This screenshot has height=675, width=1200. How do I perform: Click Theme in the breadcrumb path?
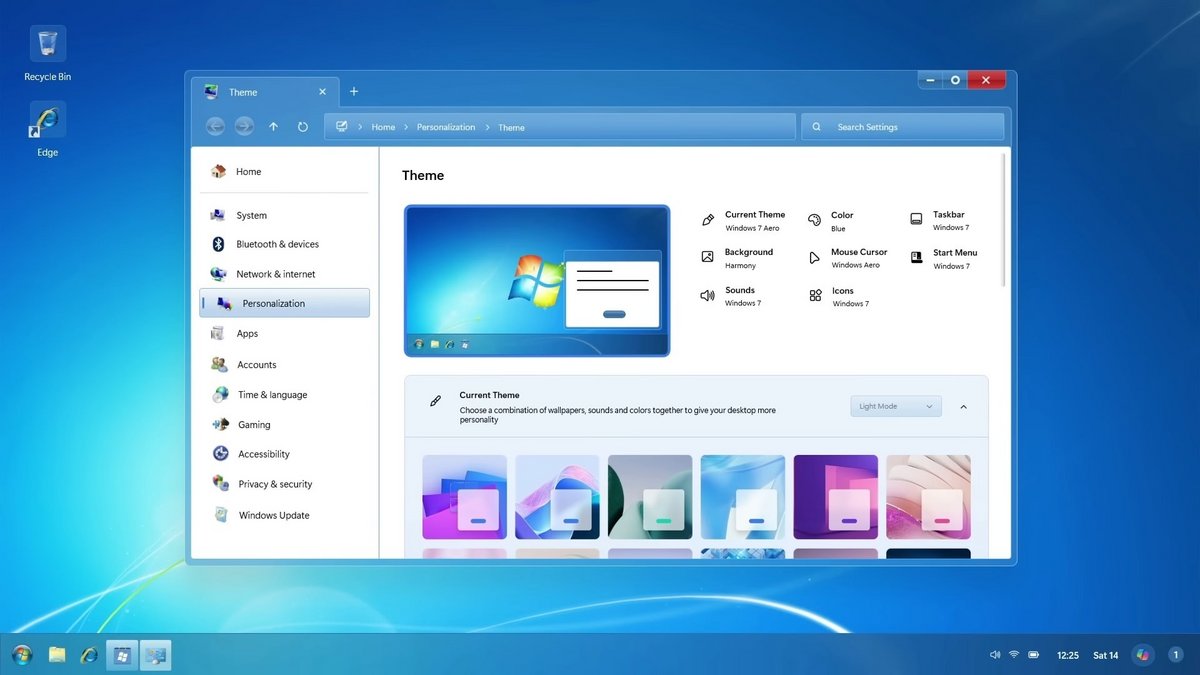[511, 127]
